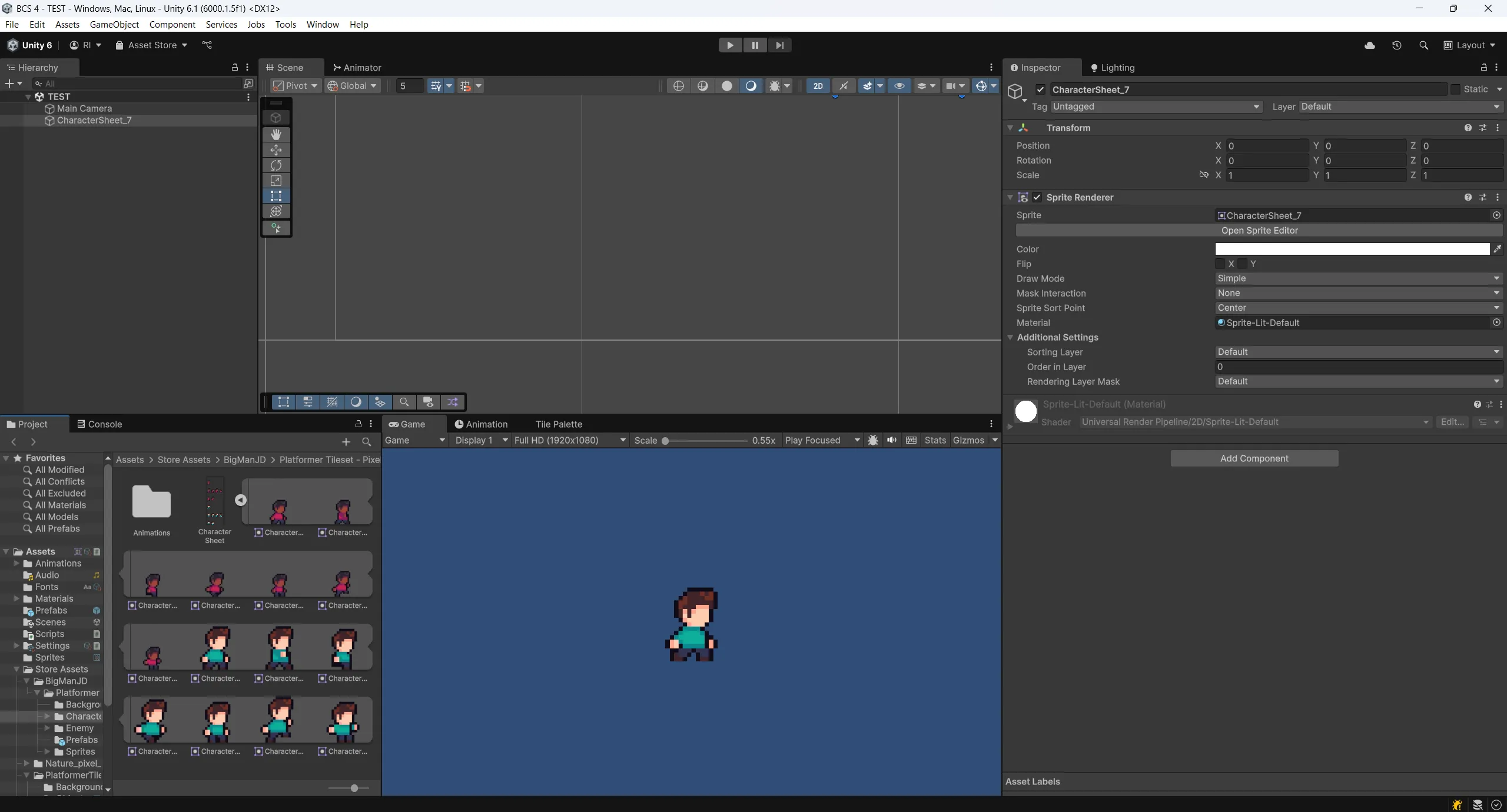The width and height of the screenshot is (1507, 812).
Task: Select the Hand (View) tool in Scene
Action: coord(276,135)
